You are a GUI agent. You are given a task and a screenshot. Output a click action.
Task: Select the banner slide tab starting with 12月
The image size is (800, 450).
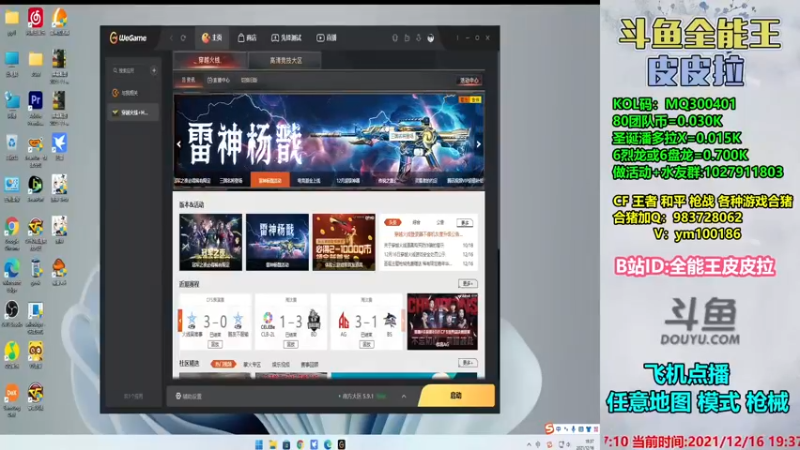click(x=348, y=180)
